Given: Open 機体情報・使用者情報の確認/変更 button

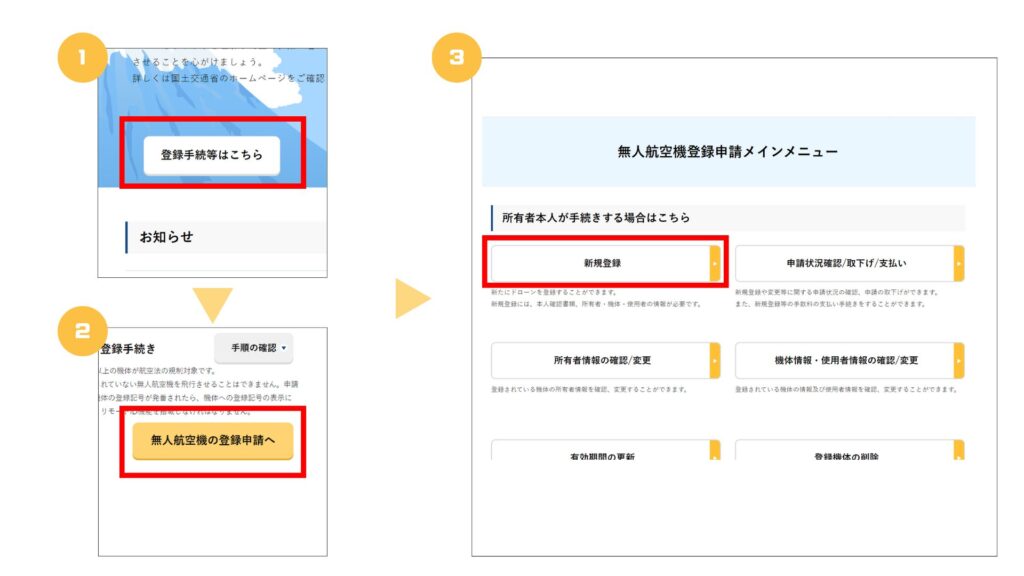Looking at the screenshot, I should click(x=845, y=360).
